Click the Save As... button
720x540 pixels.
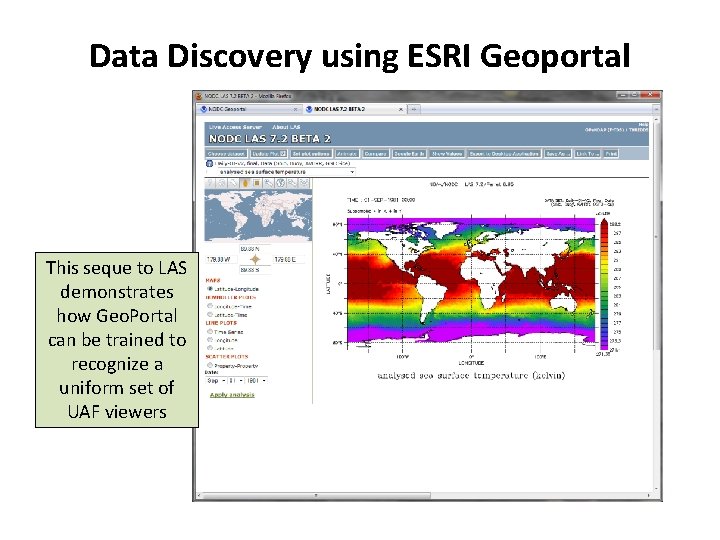click(558, 153)
